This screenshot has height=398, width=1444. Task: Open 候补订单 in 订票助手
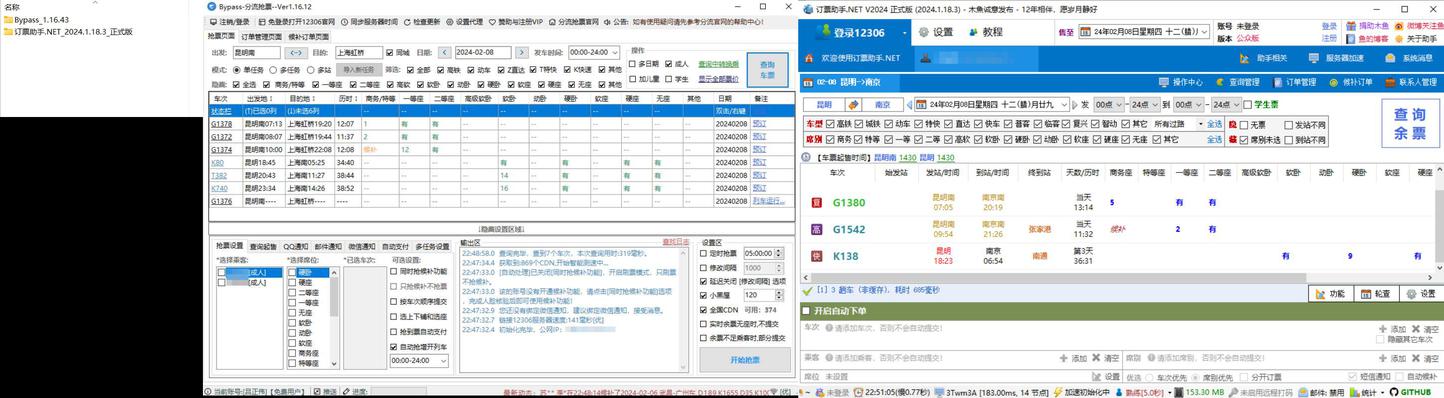click(x=1351, y=82)
